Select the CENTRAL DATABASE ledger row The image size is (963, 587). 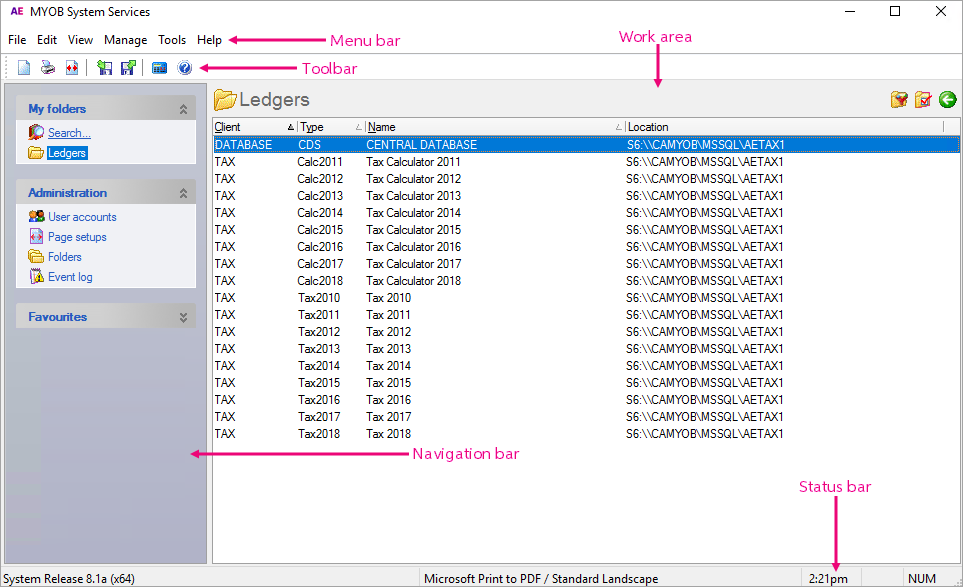pos(587,145)
